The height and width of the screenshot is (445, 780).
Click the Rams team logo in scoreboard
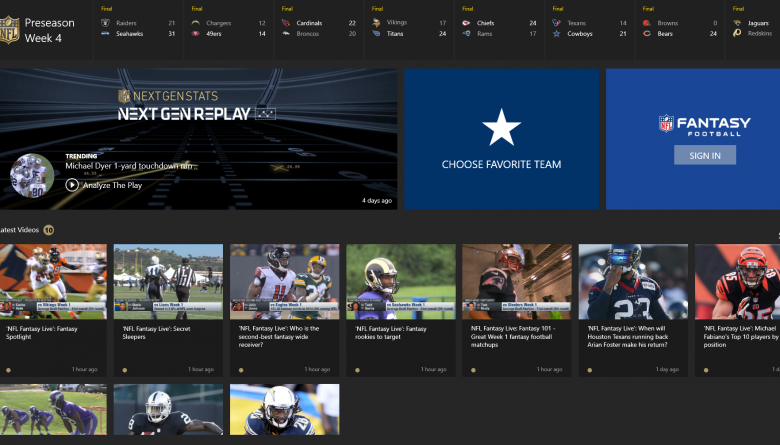click(x=466, y=33)
